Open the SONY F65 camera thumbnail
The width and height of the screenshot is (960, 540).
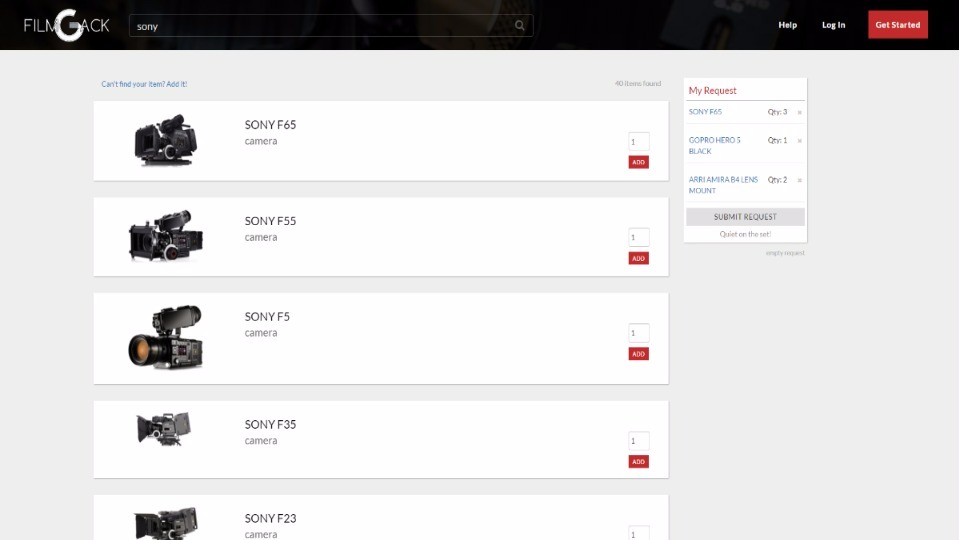(165, 140)
